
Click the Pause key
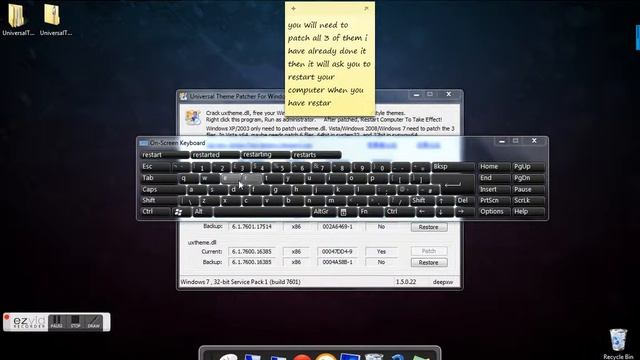click(x=528, y=189)
